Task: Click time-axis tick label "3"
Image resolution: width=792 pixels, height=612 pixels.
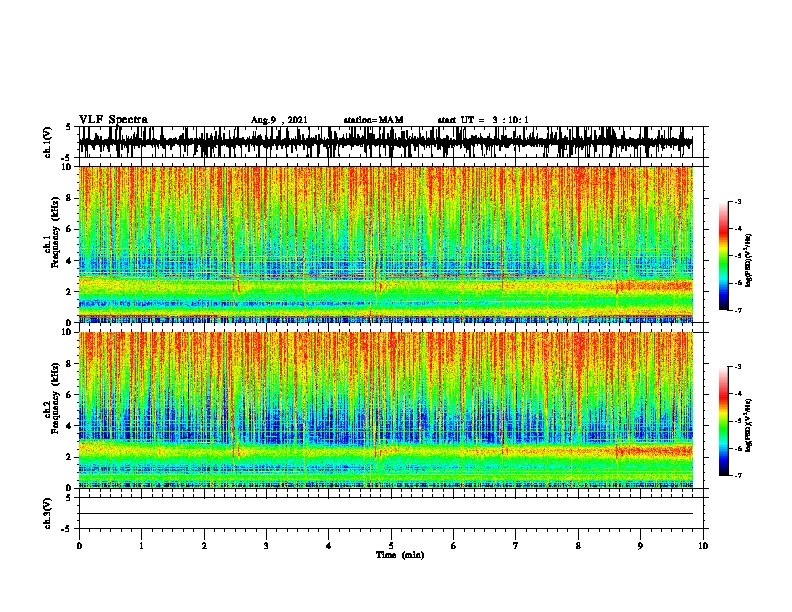Action: click(x=266, y=546)
